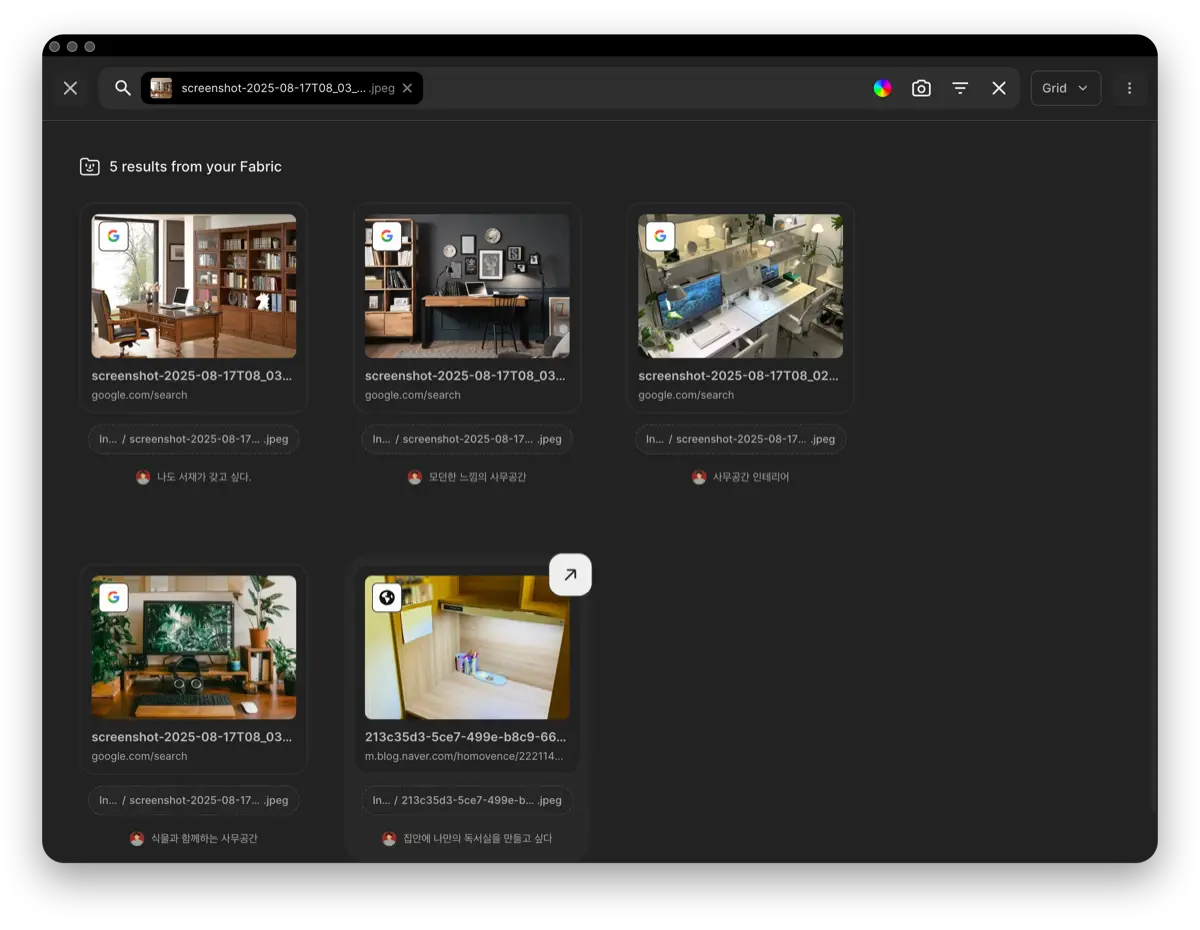Click the note "모던한 느낌의 사무공간"

(477, 477)
